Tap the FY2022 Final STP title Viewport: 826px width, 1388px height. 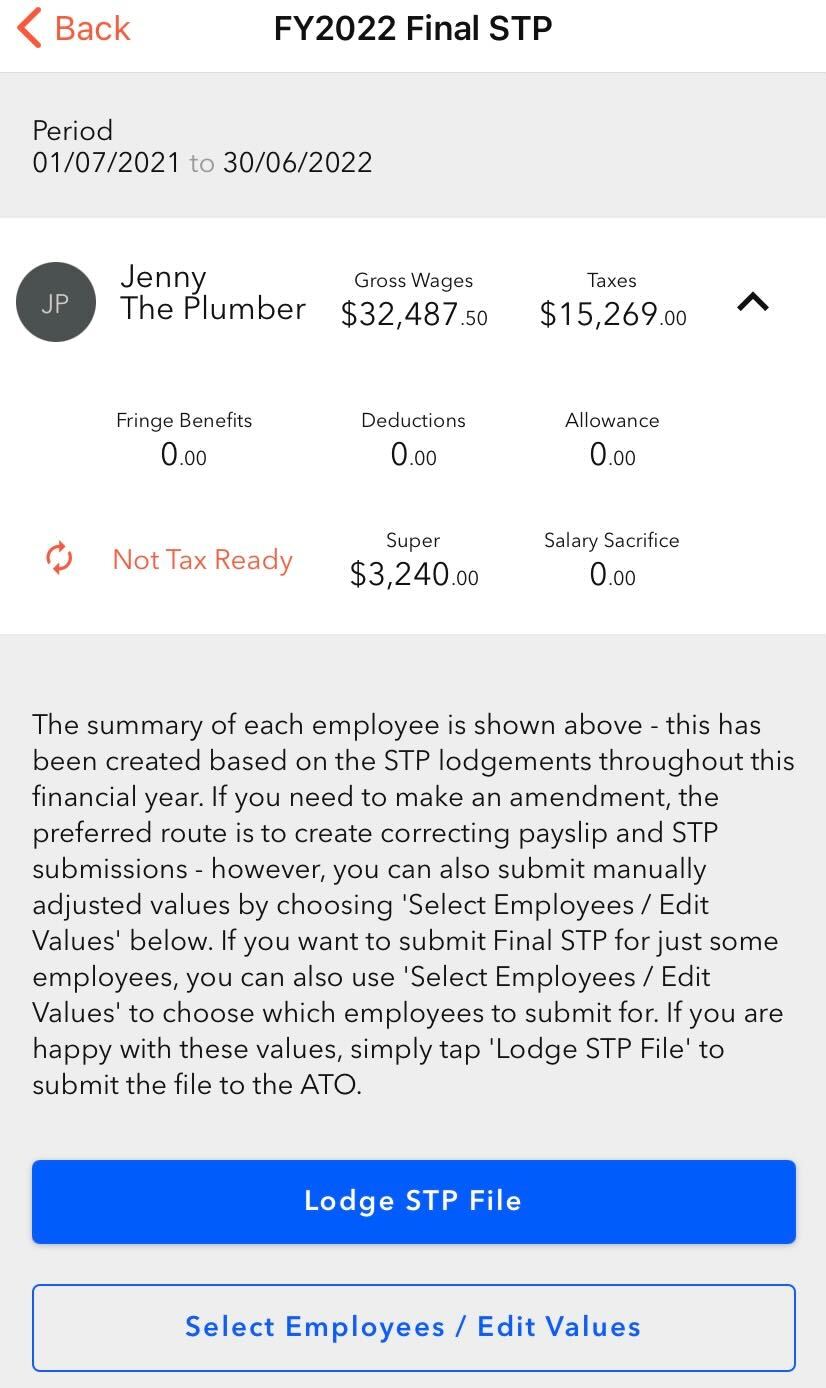pyautogui.click(x=413, y=28)
